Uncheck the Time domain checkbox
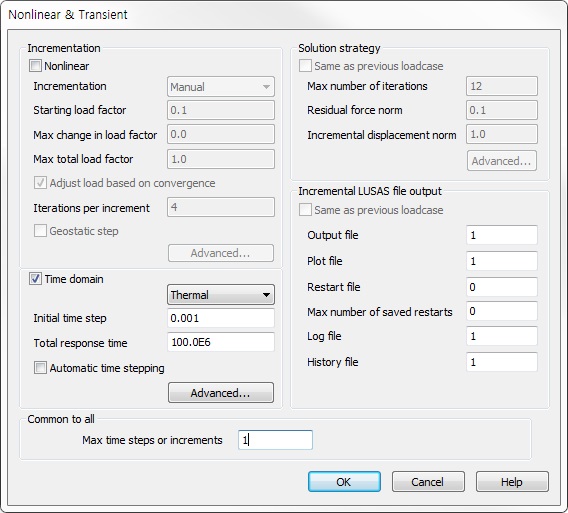The height and width of the screenshot is (513, 568). (x=35, y=279)
